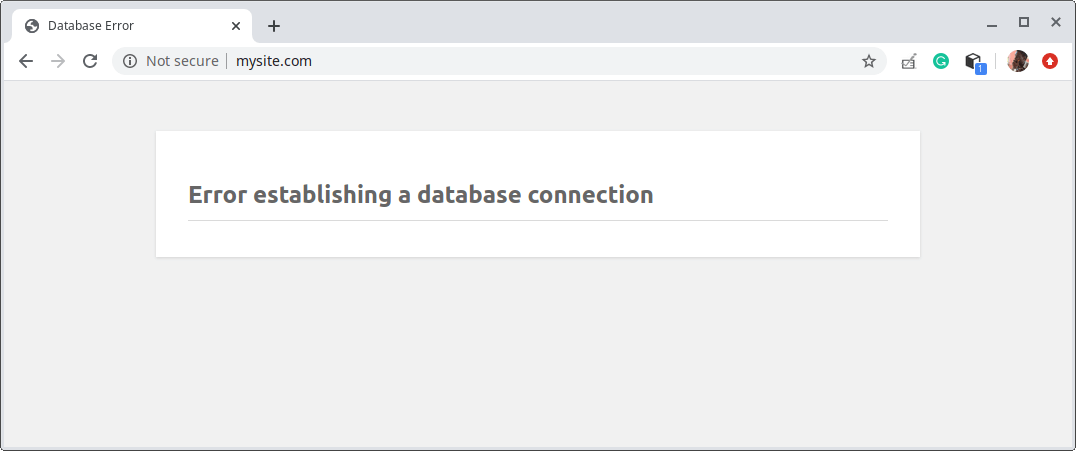Maximize the browser window
The width and height of the screenshot is (1076, 451).
(1024, 22)
